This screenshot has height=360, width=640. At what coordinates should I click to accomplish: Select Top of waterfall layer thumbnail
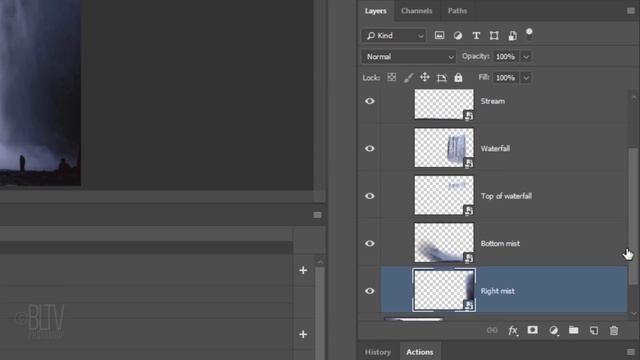point(444,195)
